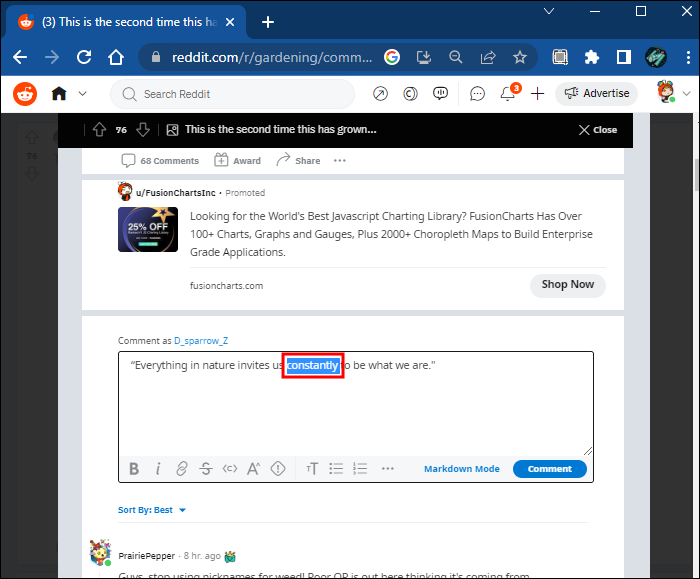Bookmark this page with the star icon
700x579 pixels.
[x=520, y=57]
